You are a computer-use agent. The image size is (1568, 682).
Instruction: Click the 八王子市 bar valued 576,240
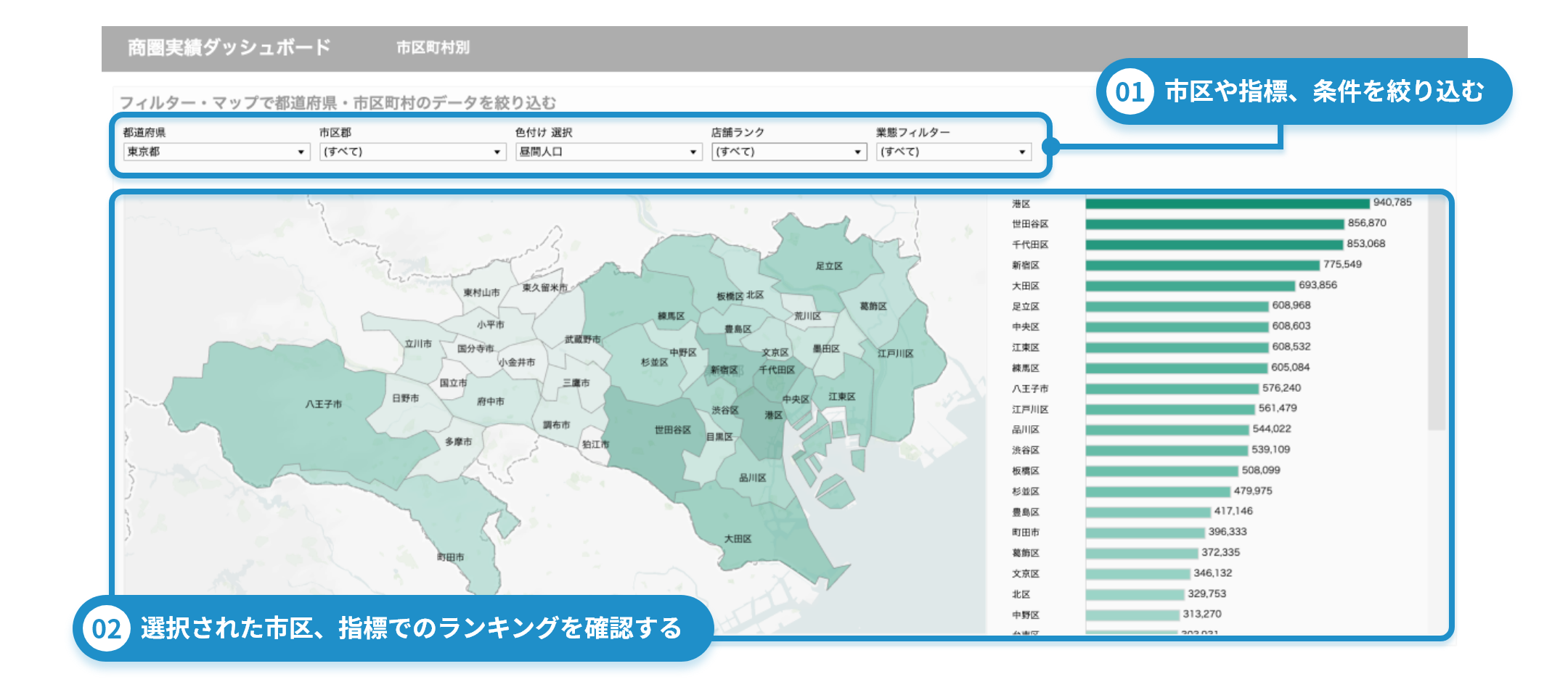pyautogui.click(x=1172, y=389)
